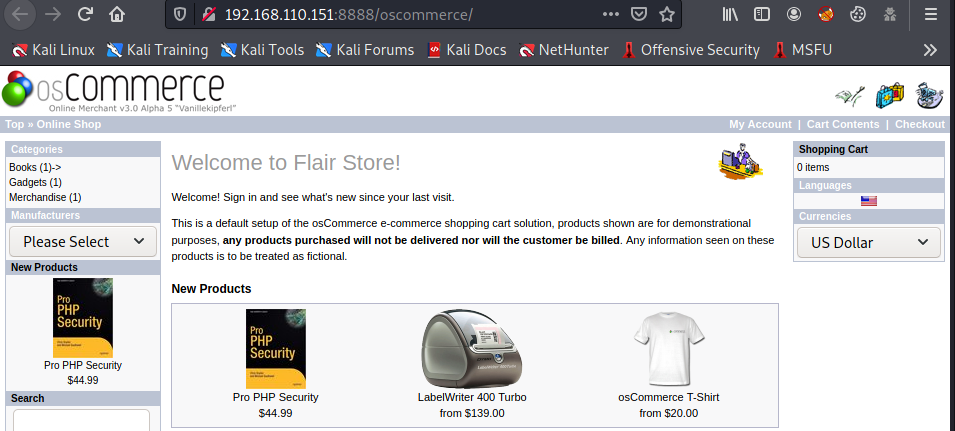Follow the Cart Contents navigation link
The width and height of the screenshot is (955, 431).
coord(843,124)
